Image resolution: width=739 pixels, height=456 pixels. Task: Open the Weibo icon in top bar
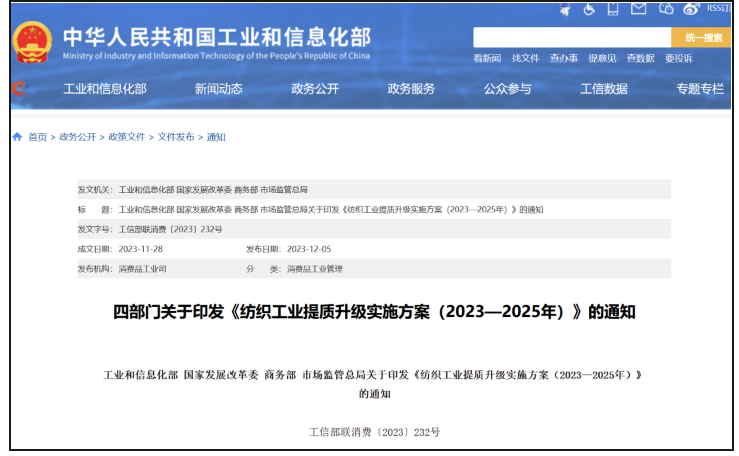[x=691, y=10]
